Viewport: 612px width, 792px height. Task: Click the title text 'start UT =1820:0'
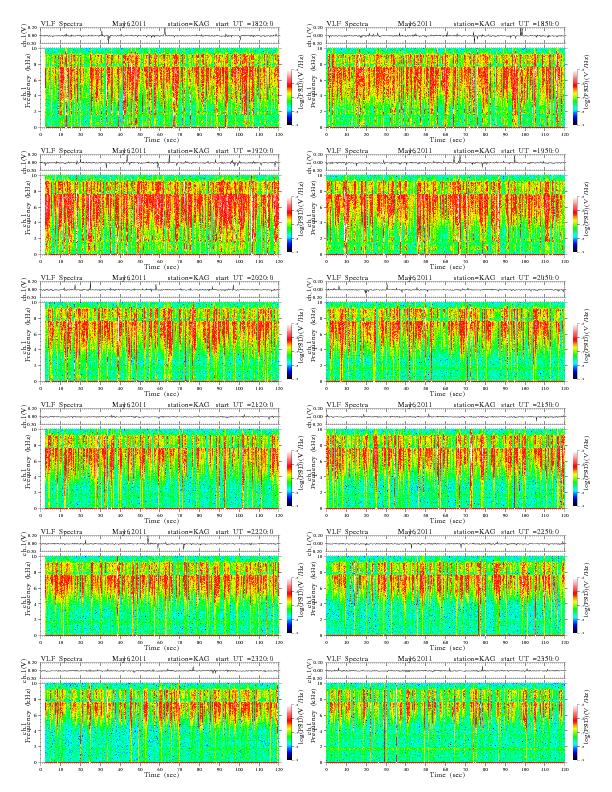244,23
